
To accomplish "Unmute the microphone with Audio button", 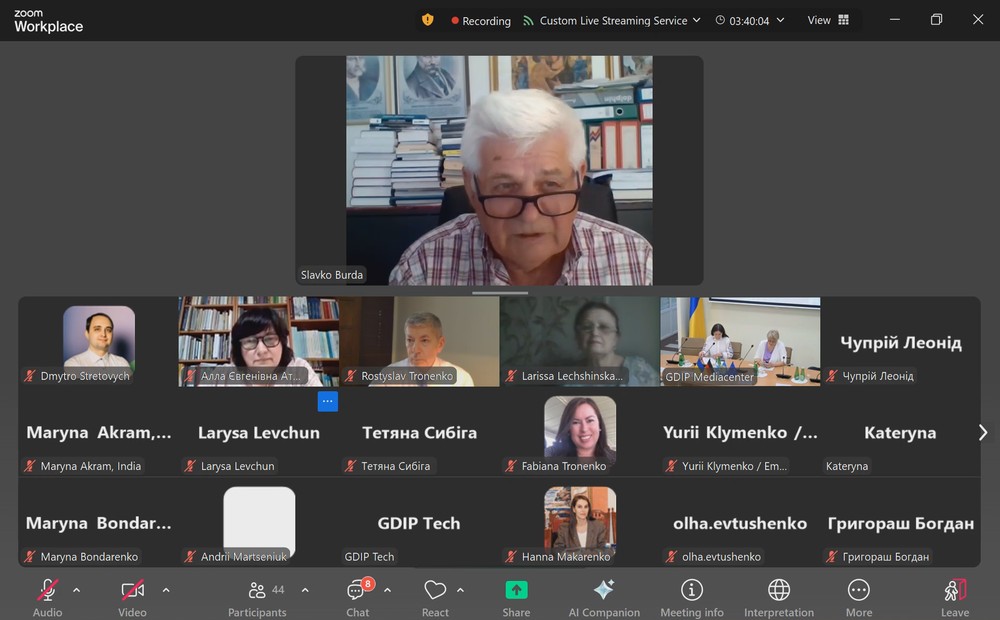I will pos(47,597).
